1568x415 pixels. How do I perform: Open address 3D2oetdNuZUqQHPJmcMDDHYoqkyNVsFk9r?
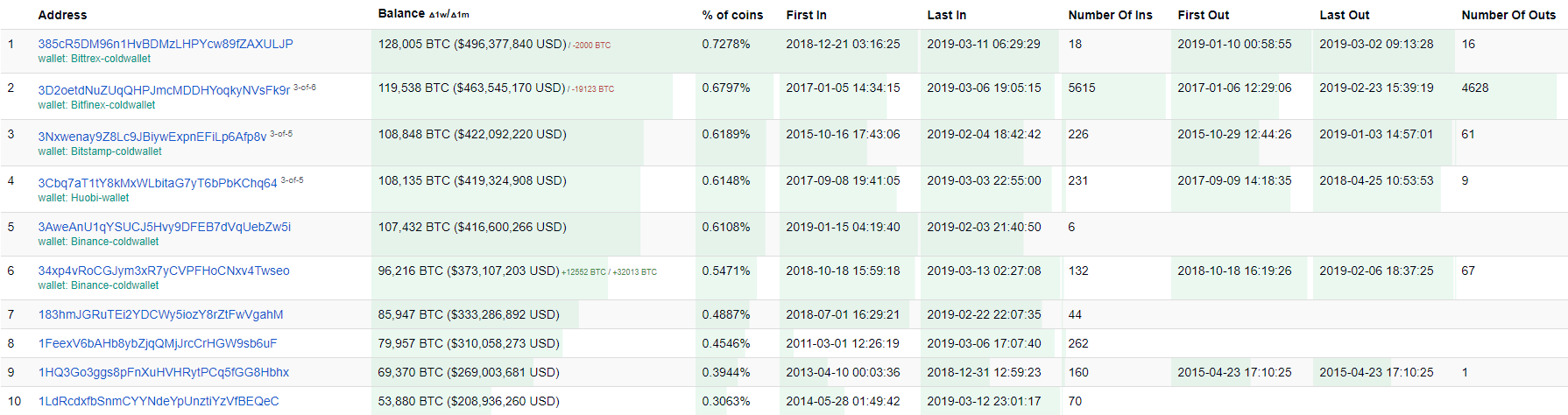click(x=164, y=90)
